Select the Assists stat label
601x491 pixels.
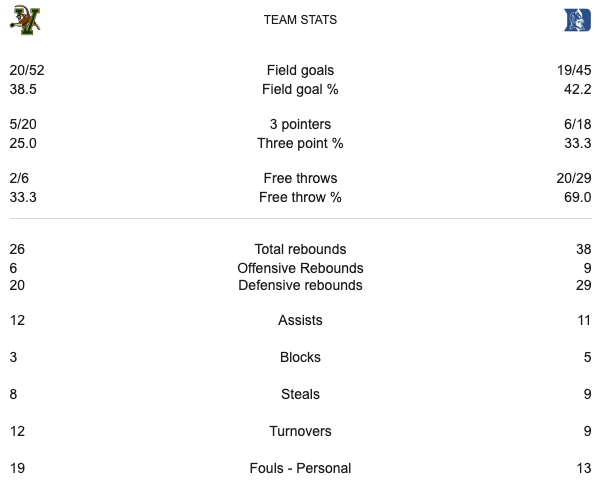300,321
